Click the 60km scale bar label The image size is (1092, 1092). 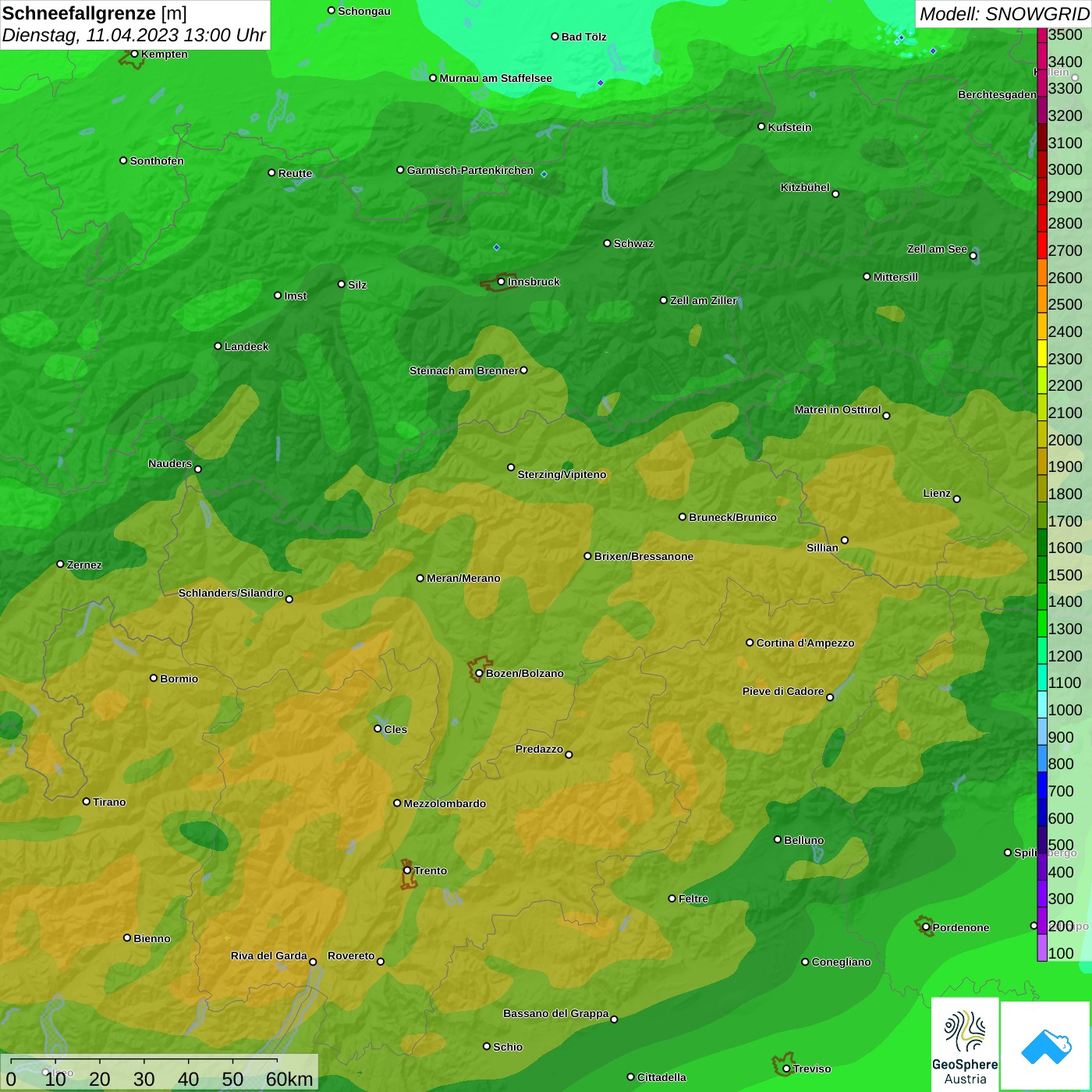tap(289, 1079)
